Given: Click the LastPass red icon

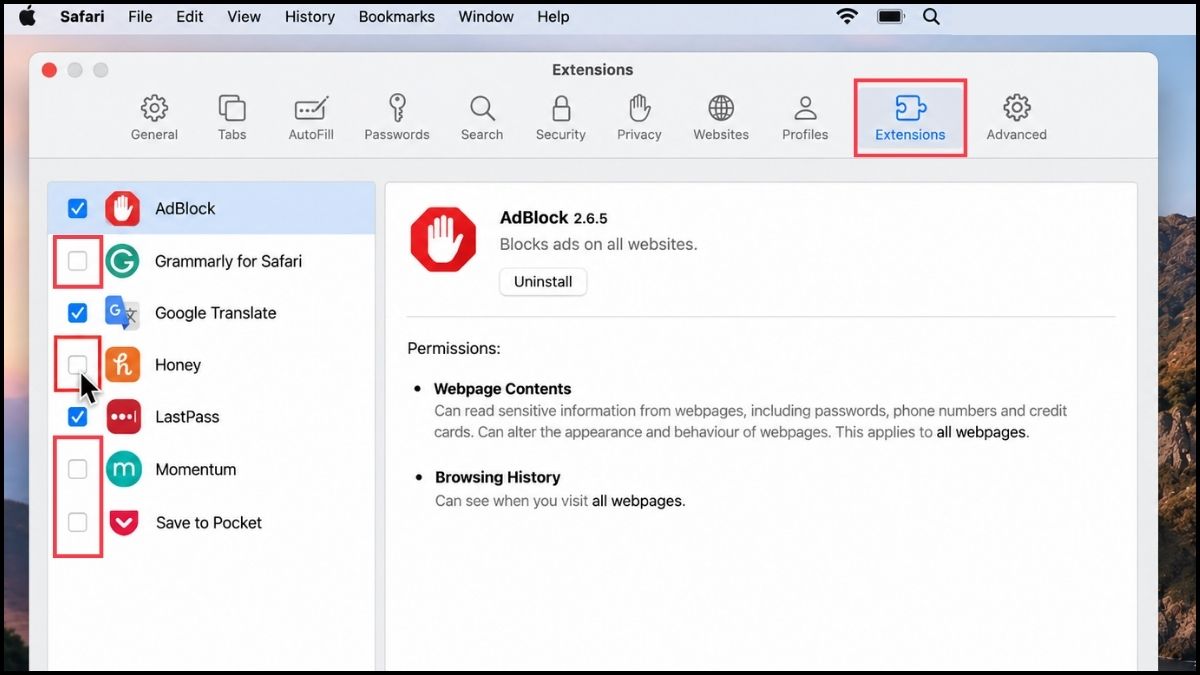Looking at the screenshot, I should [123, 417].
